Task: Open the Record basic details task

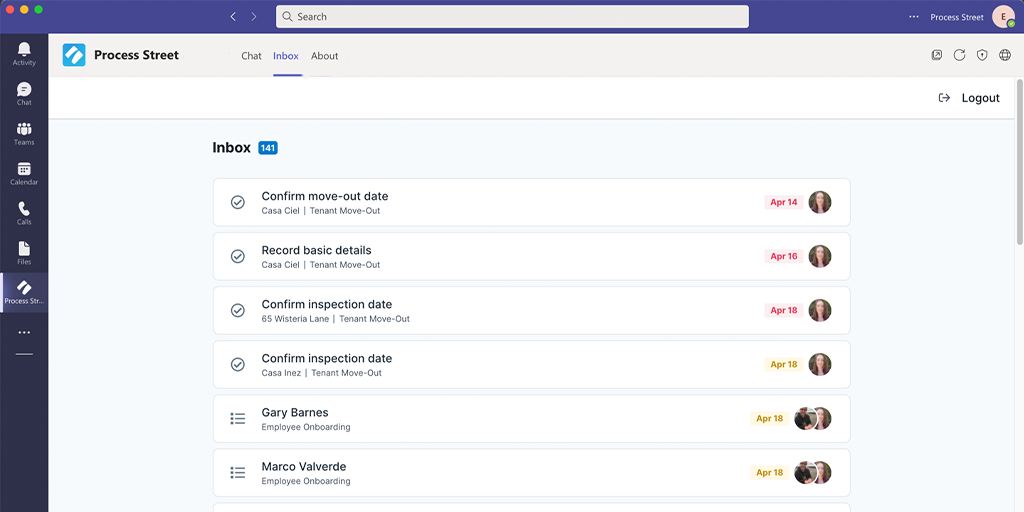Action: 532,257
